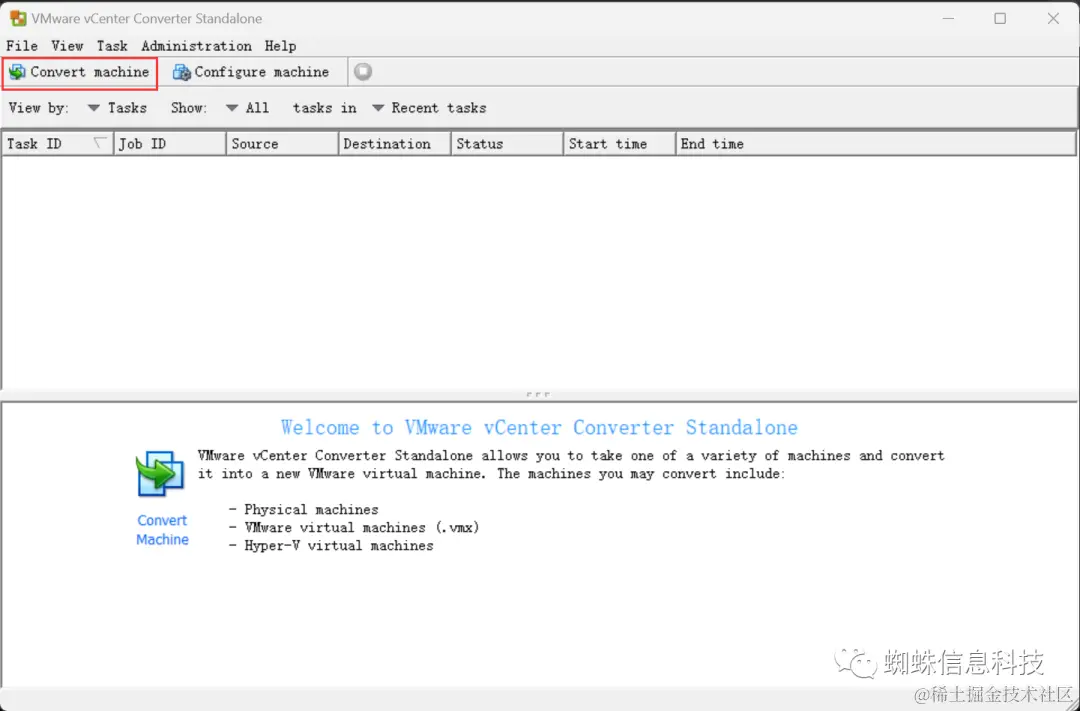The image size is (1080, 711).
Task: Expand the Recent tasks dropdown
Action: pyautogui.click(x=429, y=108)
